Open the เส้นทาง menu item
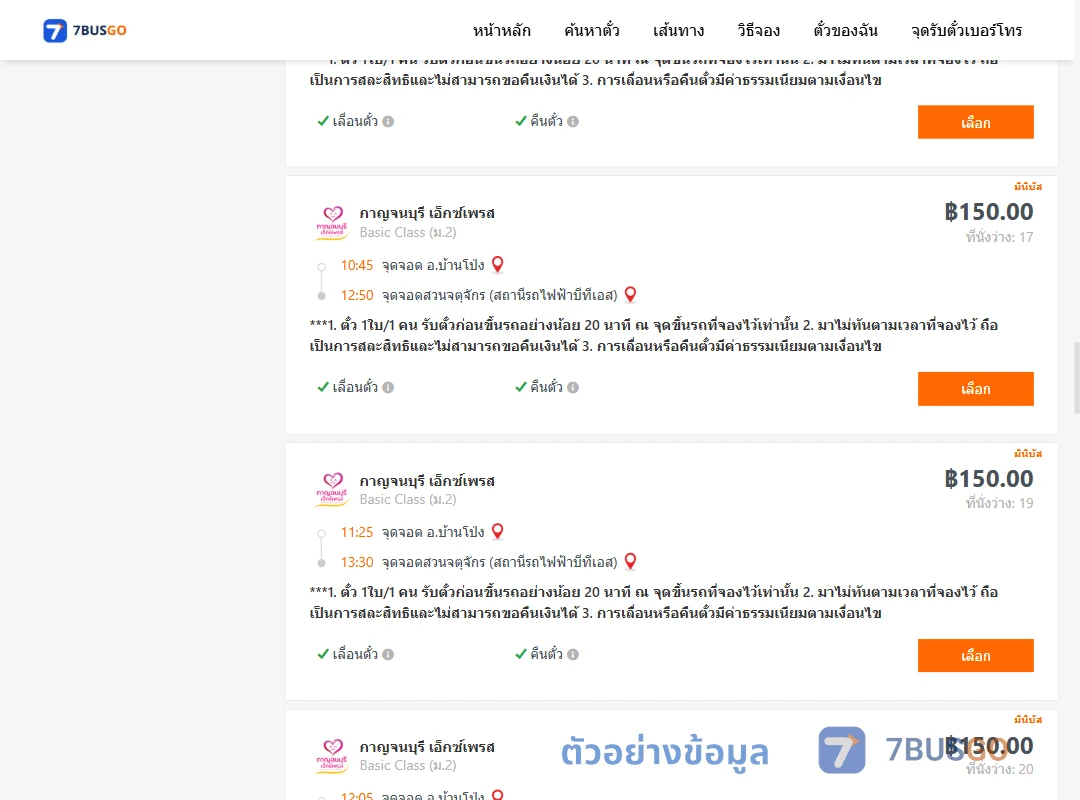The width and height of the screenshot is (1080, 800). point(678,30)
